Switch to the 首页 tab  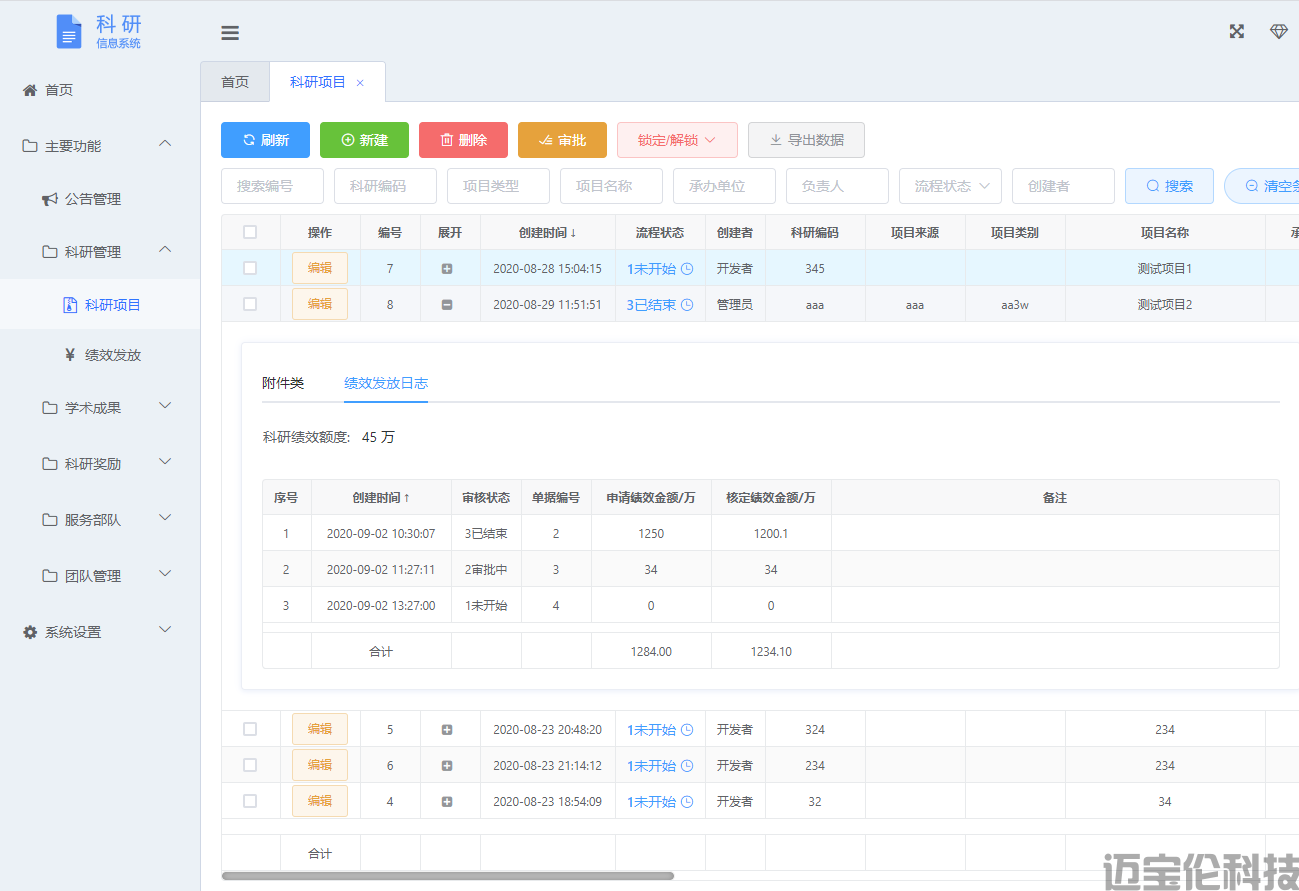click(235, 82)
